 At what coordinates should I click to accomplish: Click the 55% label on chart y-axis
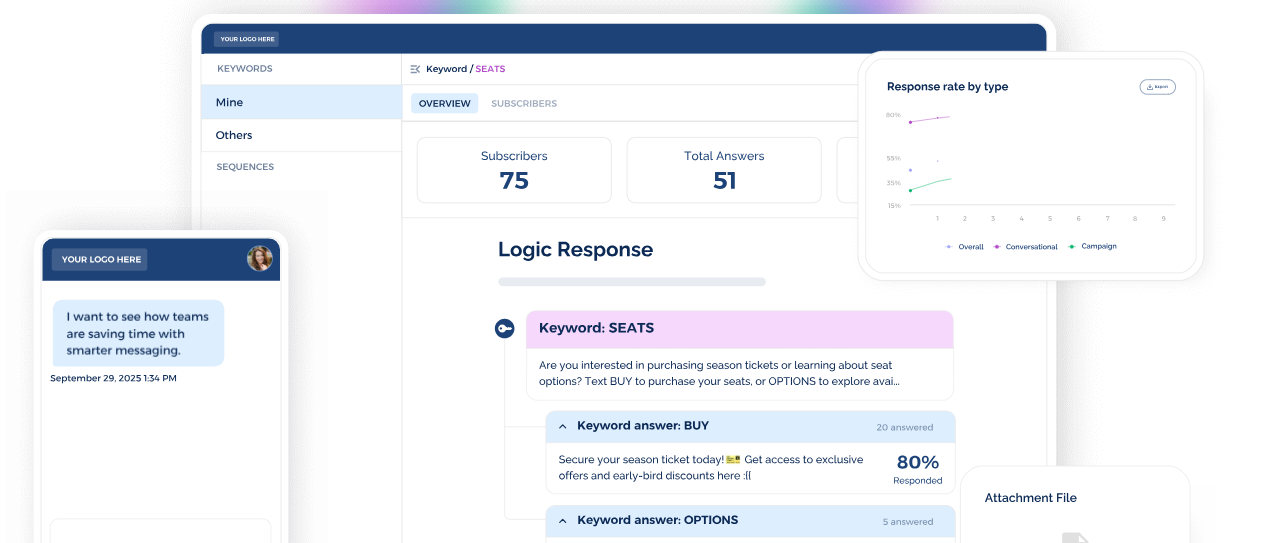point(893,158)
